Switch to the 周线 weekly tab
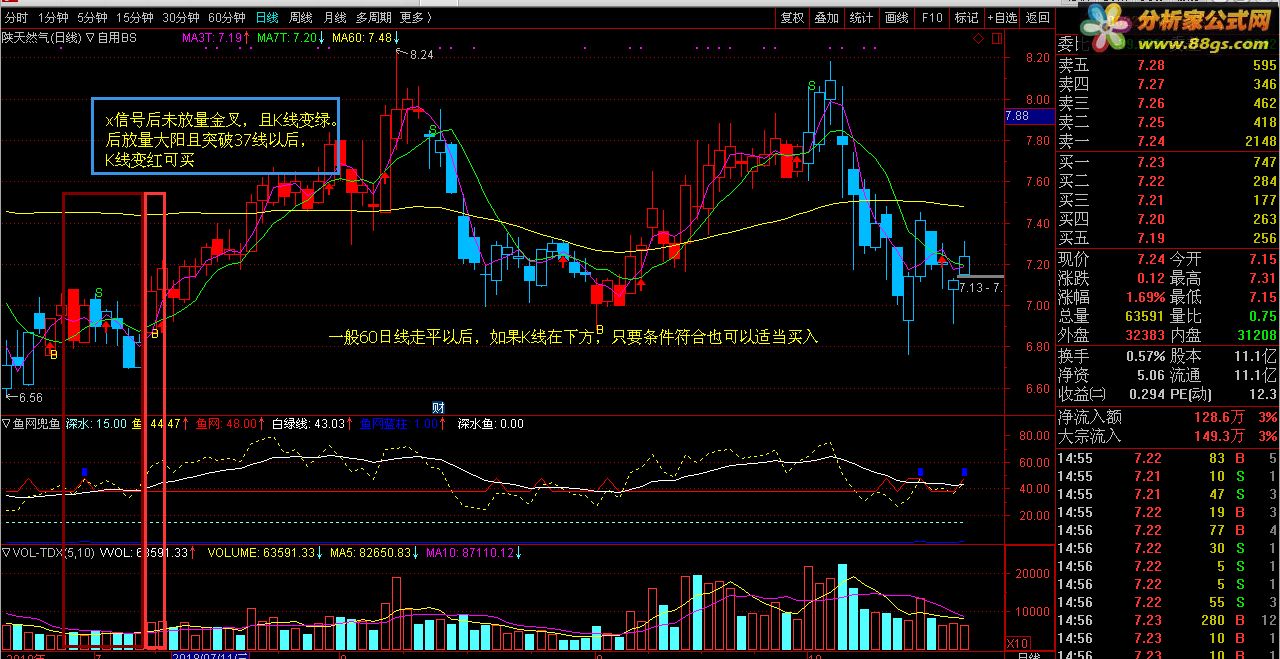 click(x=300, y=18)
